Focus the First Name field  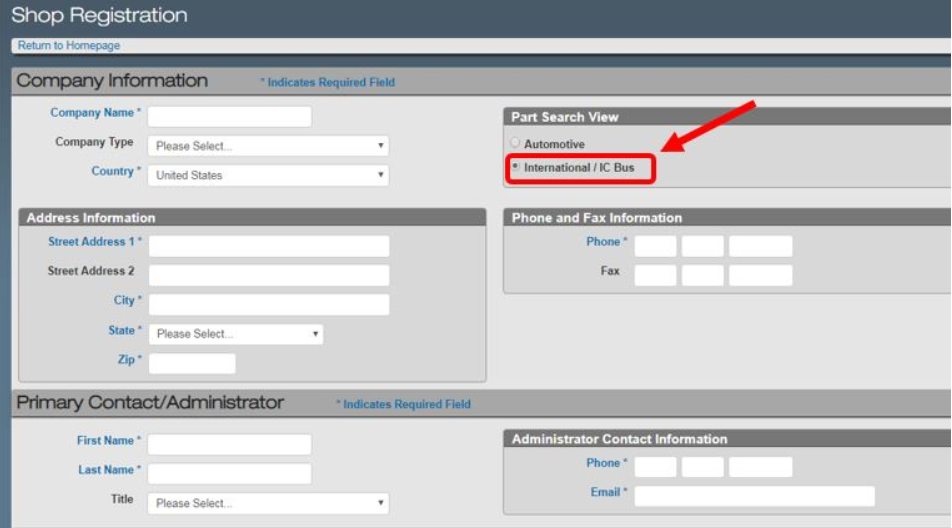pyautogui.click(x=230, y=444)
